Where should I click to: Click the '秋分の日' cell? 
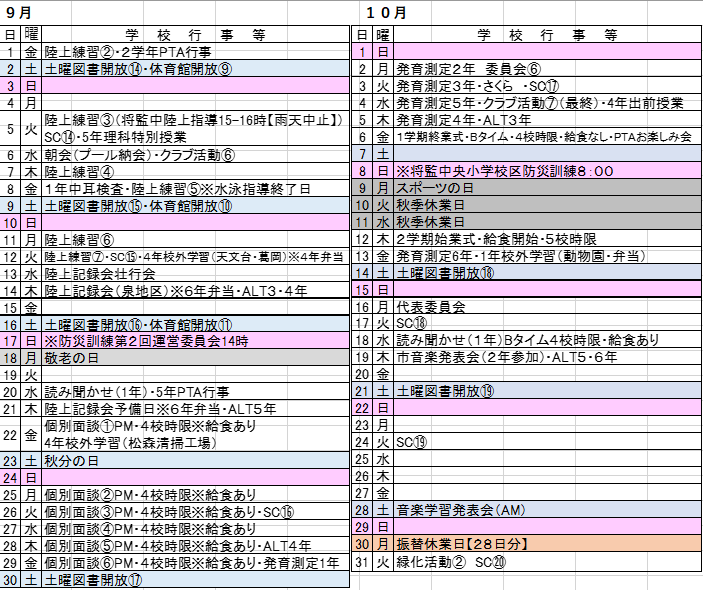click(x=195, y=461)
